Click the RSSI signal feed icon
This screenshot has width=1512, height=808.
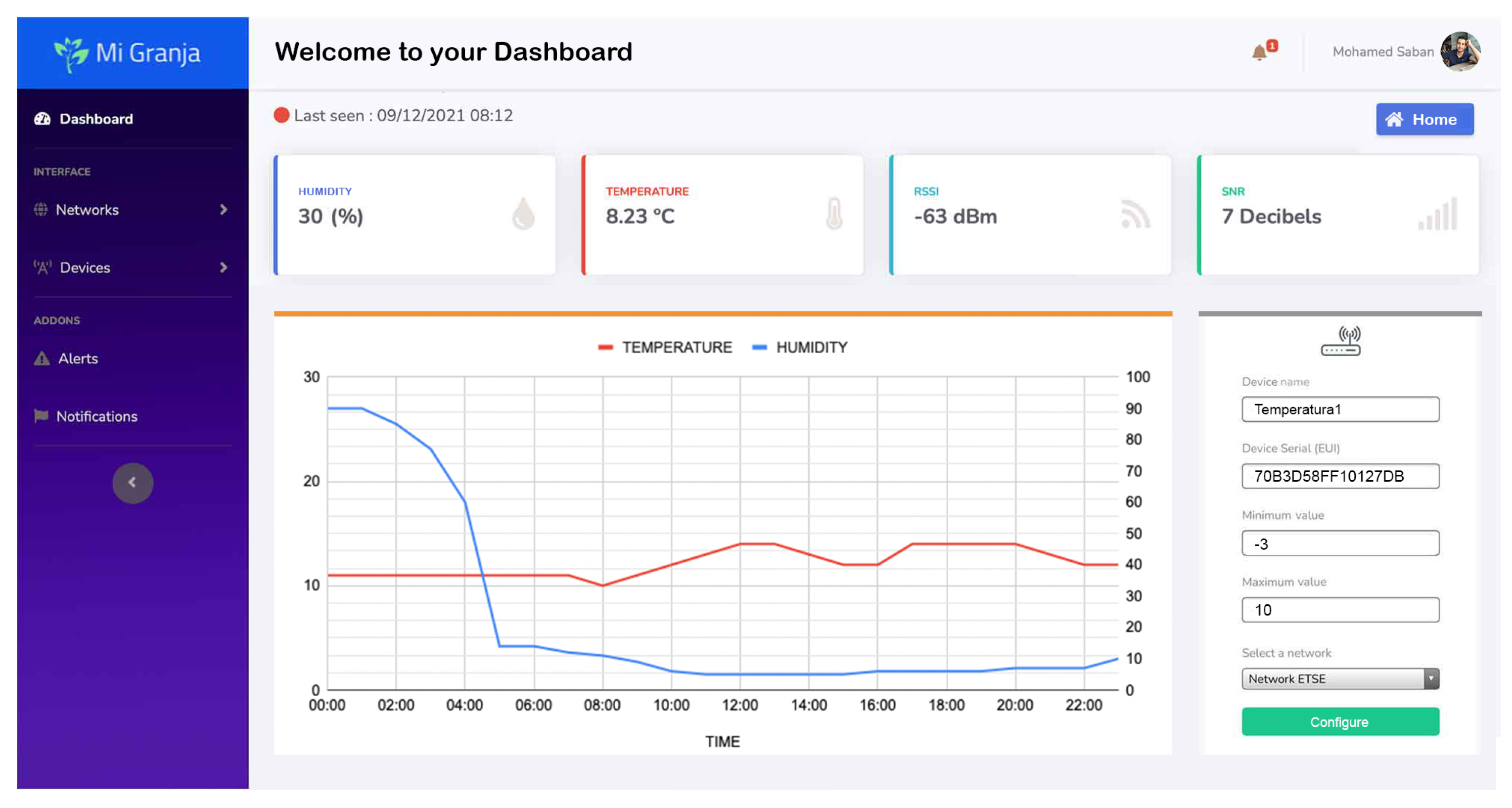point(1135,214)
